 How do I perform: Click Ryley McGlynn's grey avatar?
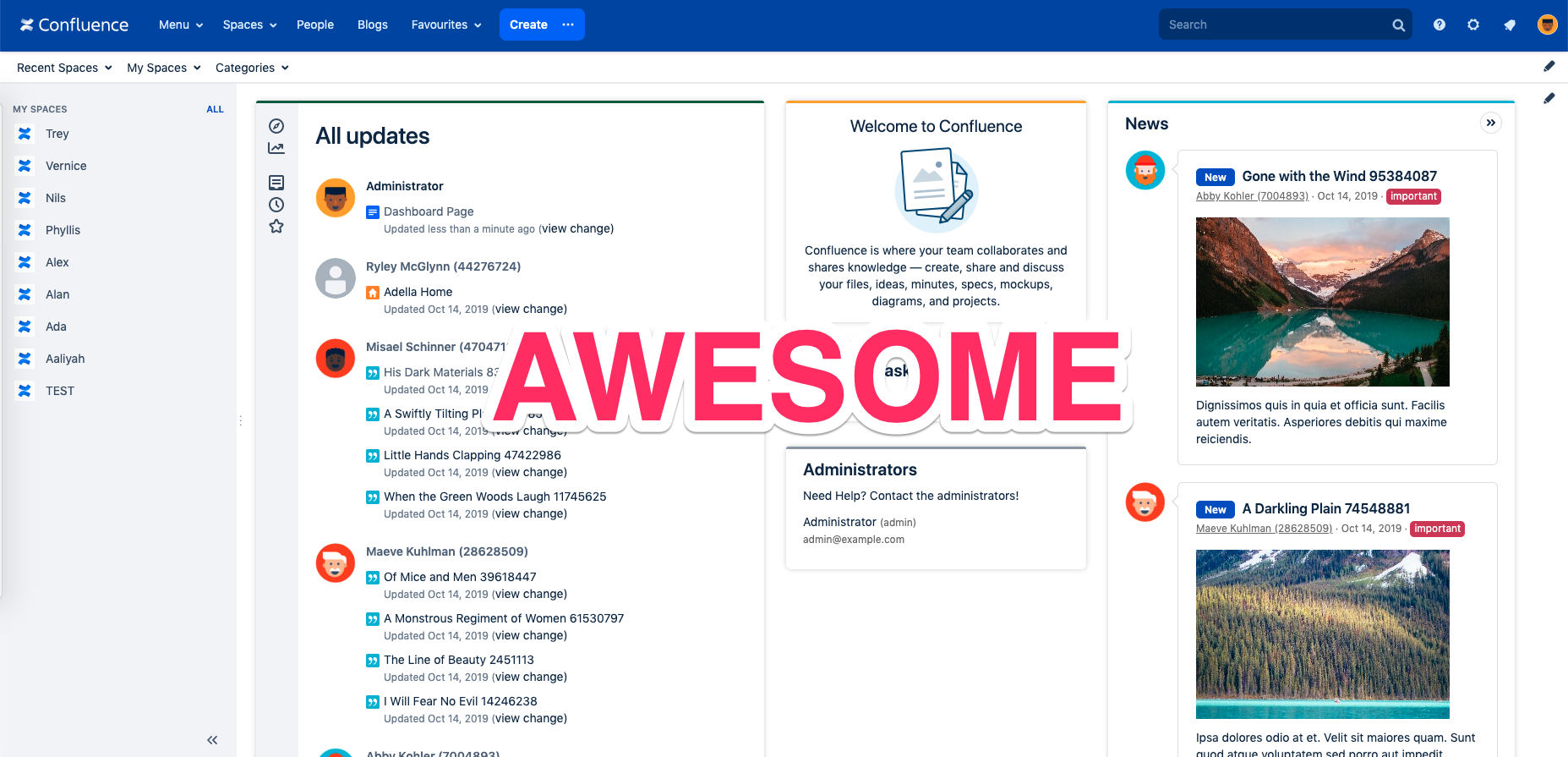coord(336,278)
